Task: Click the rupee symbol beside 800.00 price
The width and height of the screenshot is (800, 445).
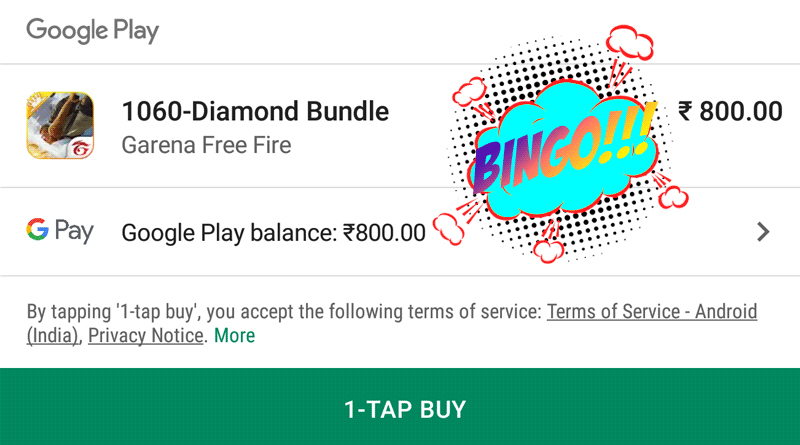Action: click(685, 111)
